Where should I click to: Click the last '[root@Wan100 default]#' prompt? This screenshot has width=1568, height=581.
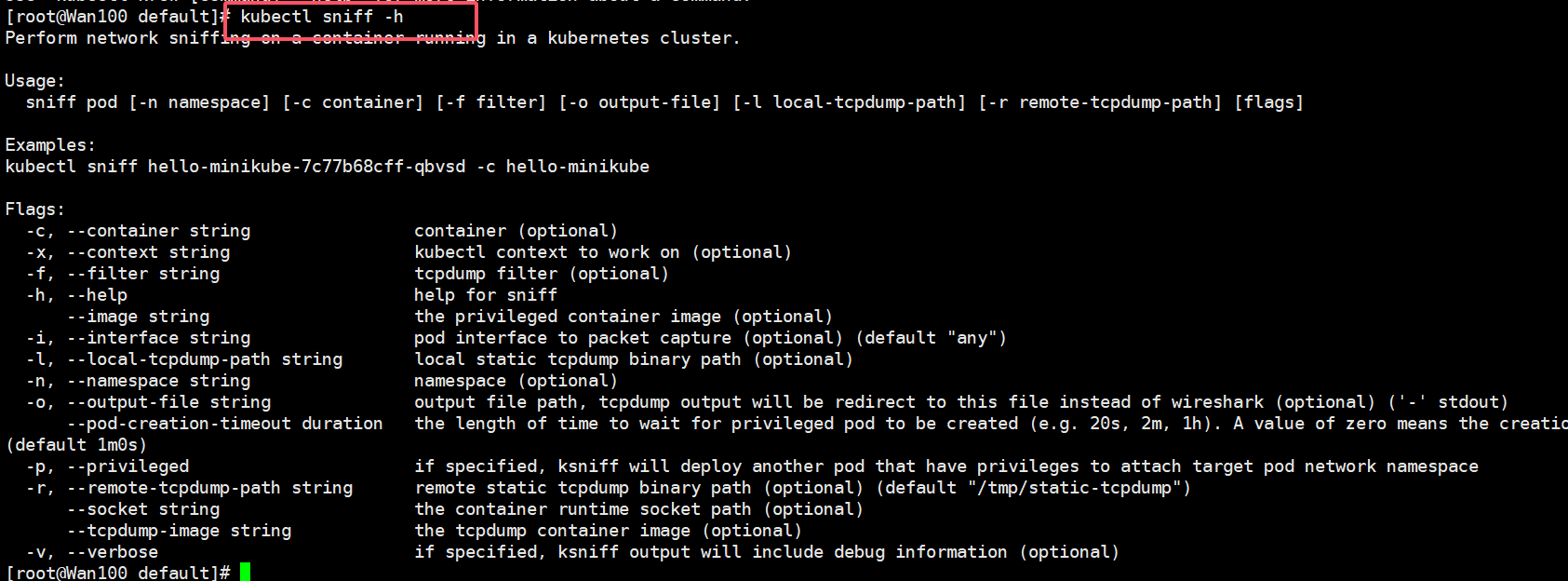(117, 572)
